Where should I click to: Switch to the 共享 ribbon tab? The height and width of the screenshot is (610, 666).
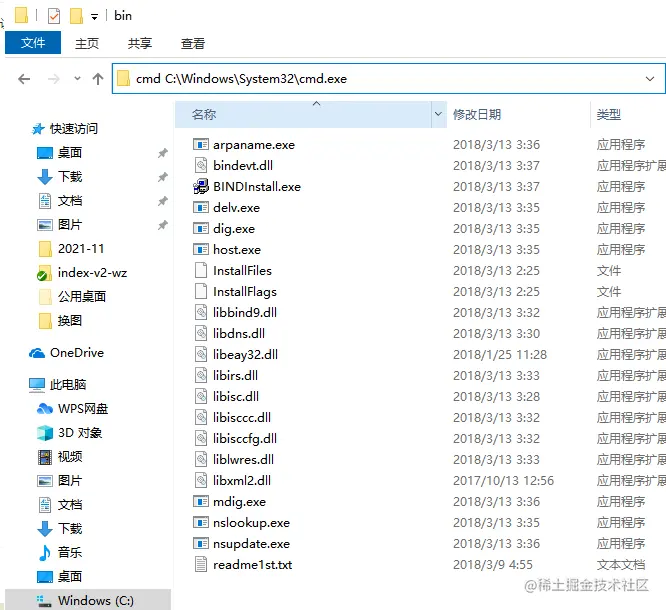click(x=140, y=43)
